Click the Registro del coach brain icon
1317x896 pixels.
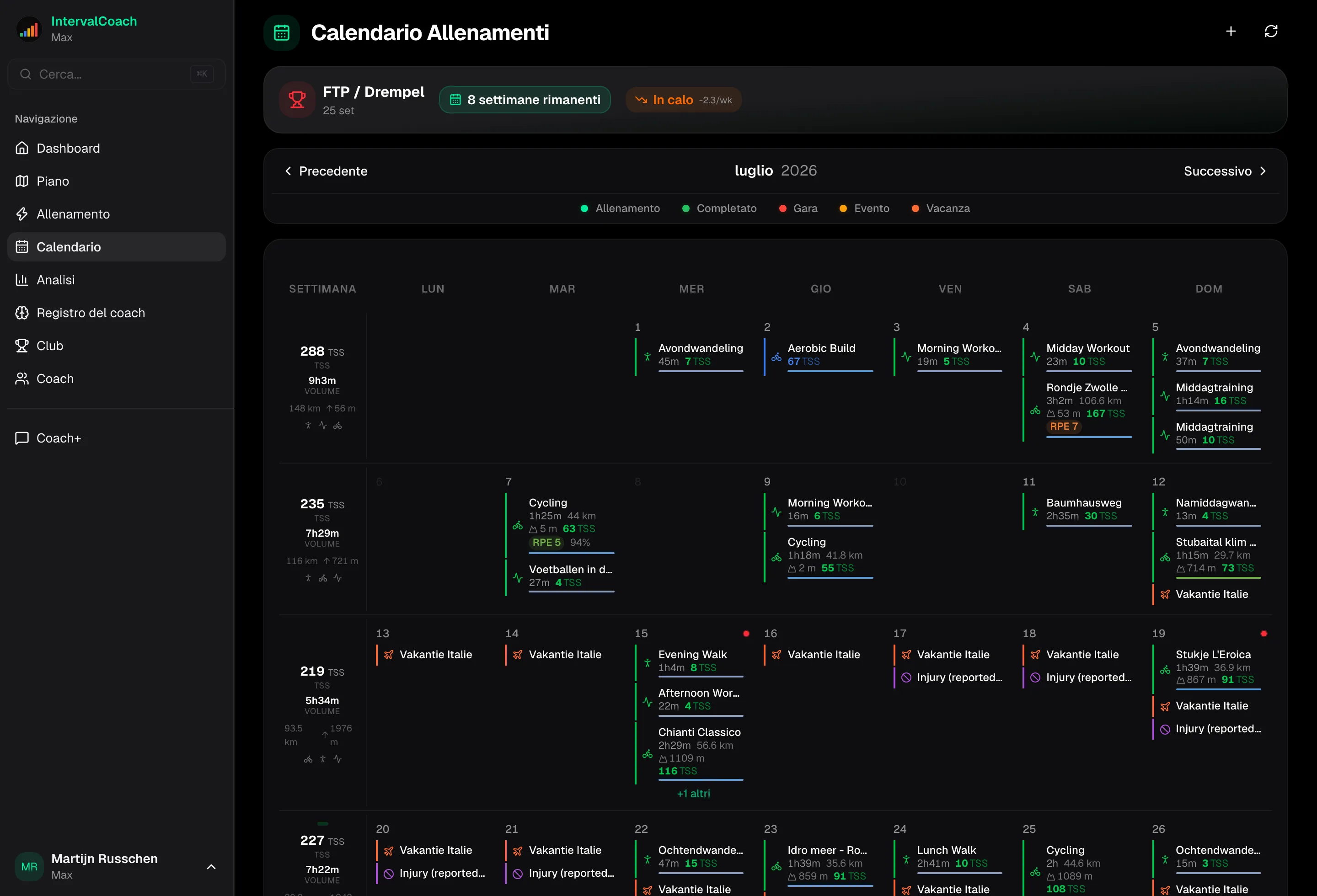pyautogui.click(x=22, y=313)
